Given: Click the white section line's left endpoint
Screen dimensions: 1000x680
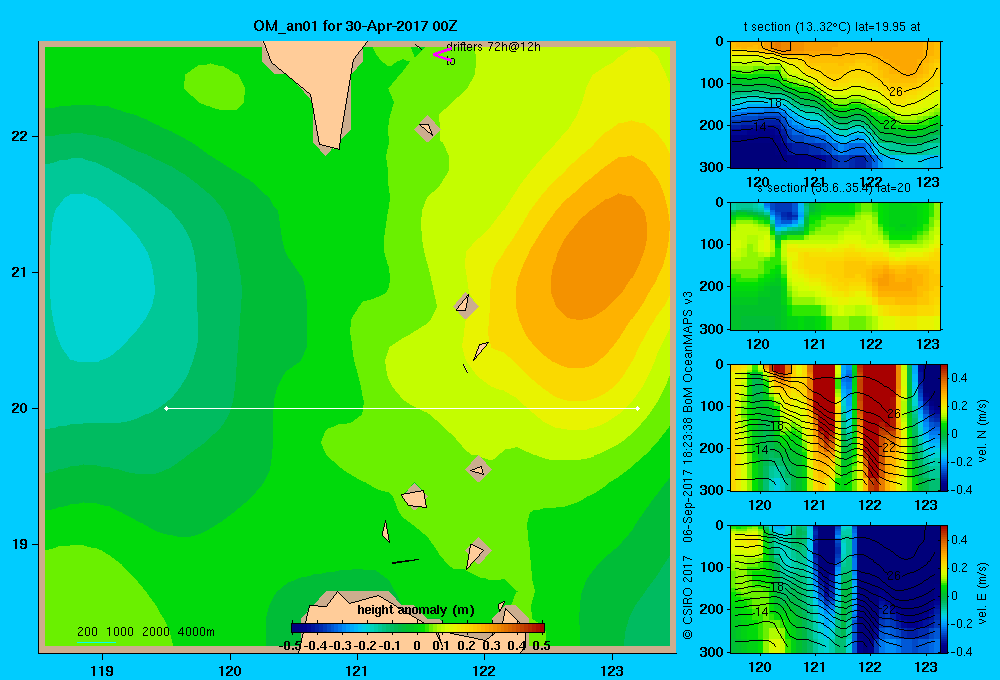Looking at the screenshot, I should pyautogui.click(x=166, y=408).
